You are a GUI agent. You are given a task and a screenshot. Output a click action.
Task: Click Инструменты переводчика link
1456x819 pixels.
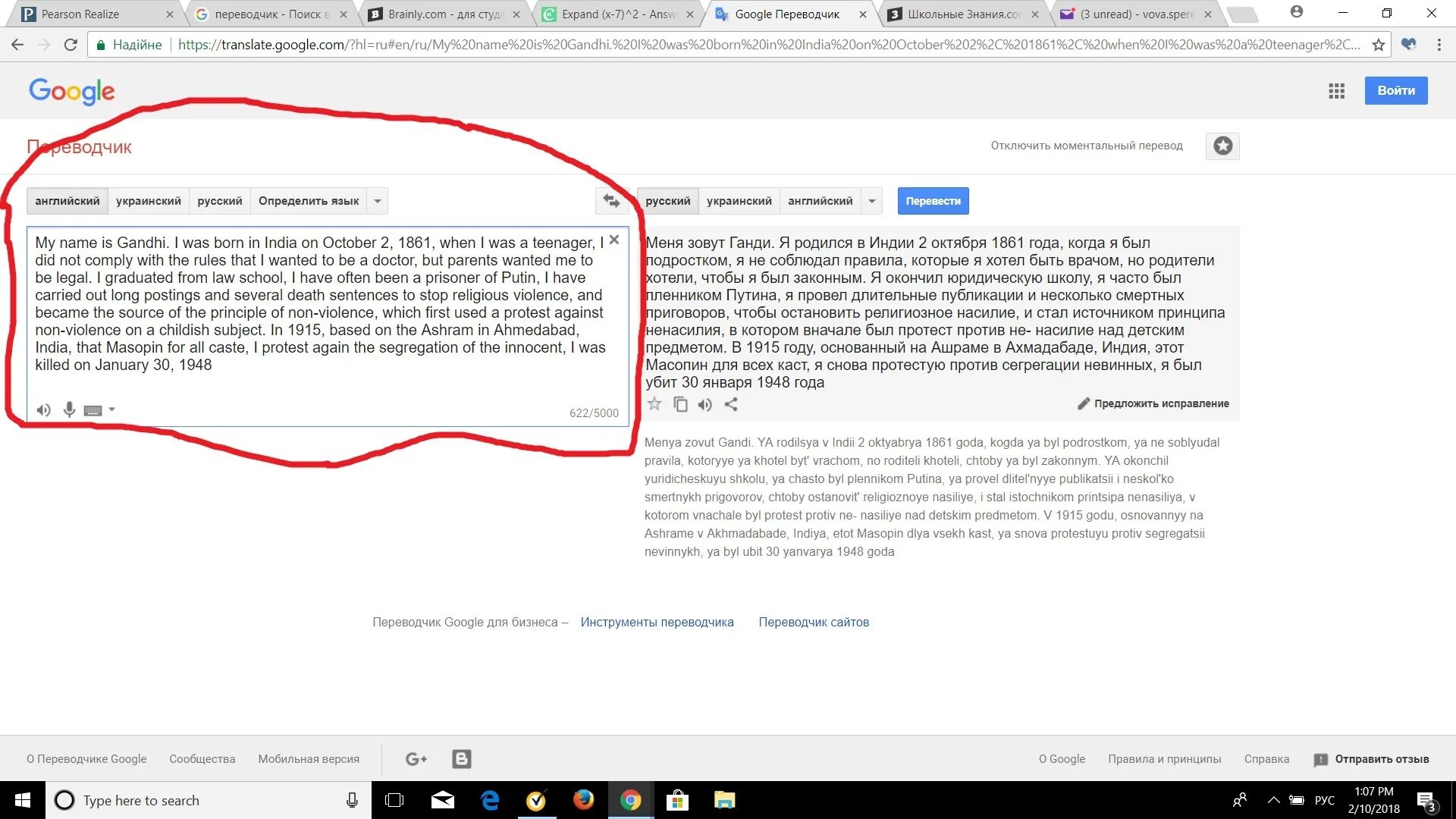[x=657, y=622]
